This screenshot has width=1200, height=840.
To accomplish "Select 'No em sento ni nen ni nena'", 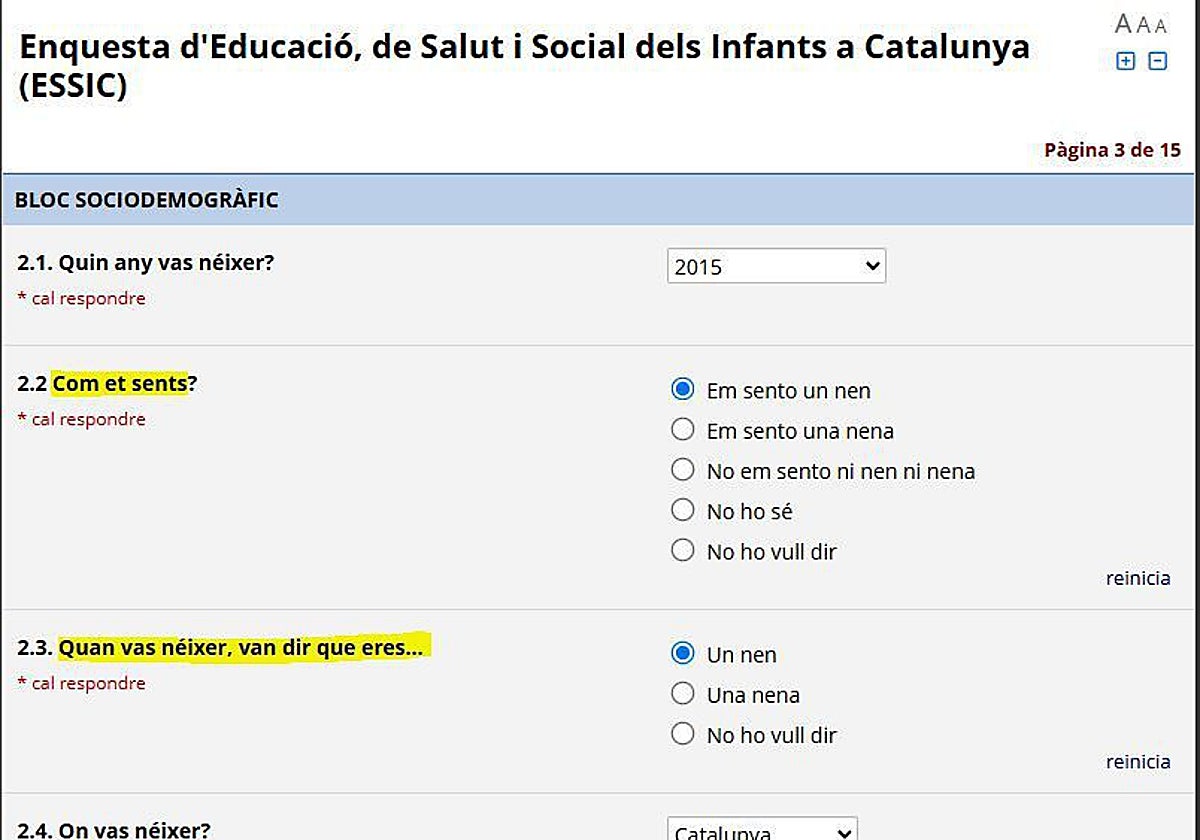I will tap(683, 469).
